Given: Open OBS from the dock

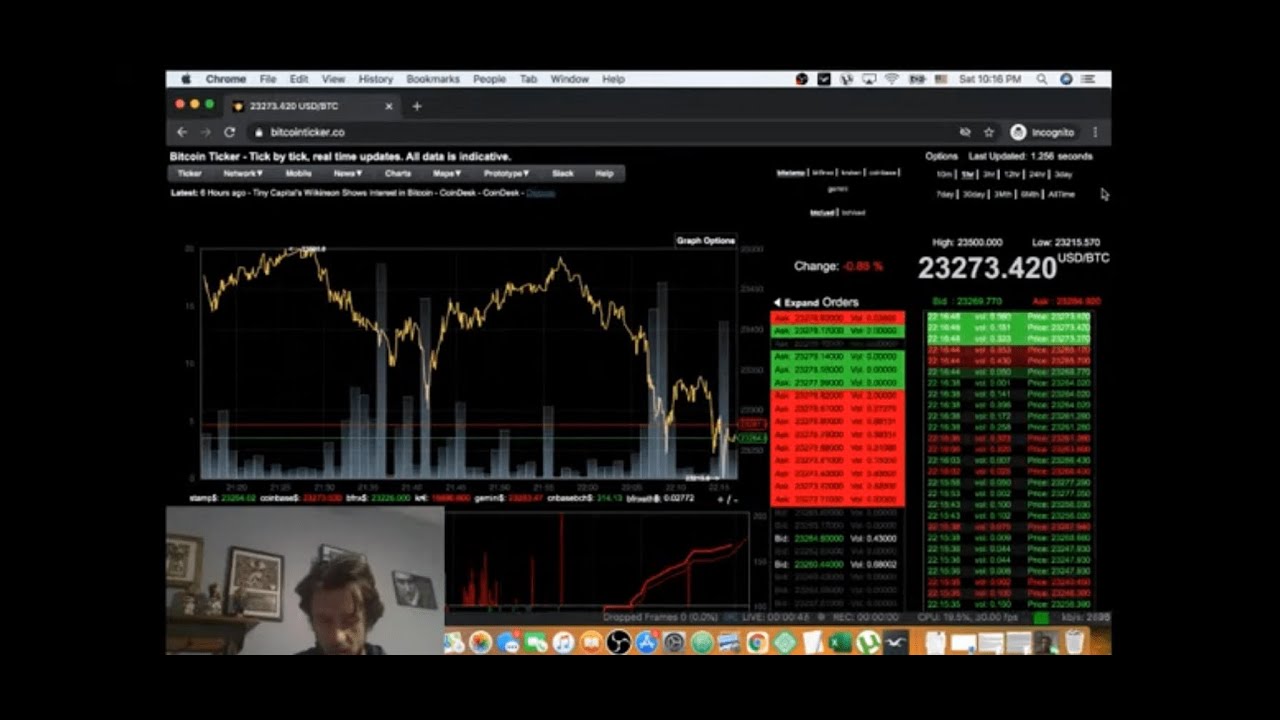Looking at the screenshot, I should (x=619, y=642).
